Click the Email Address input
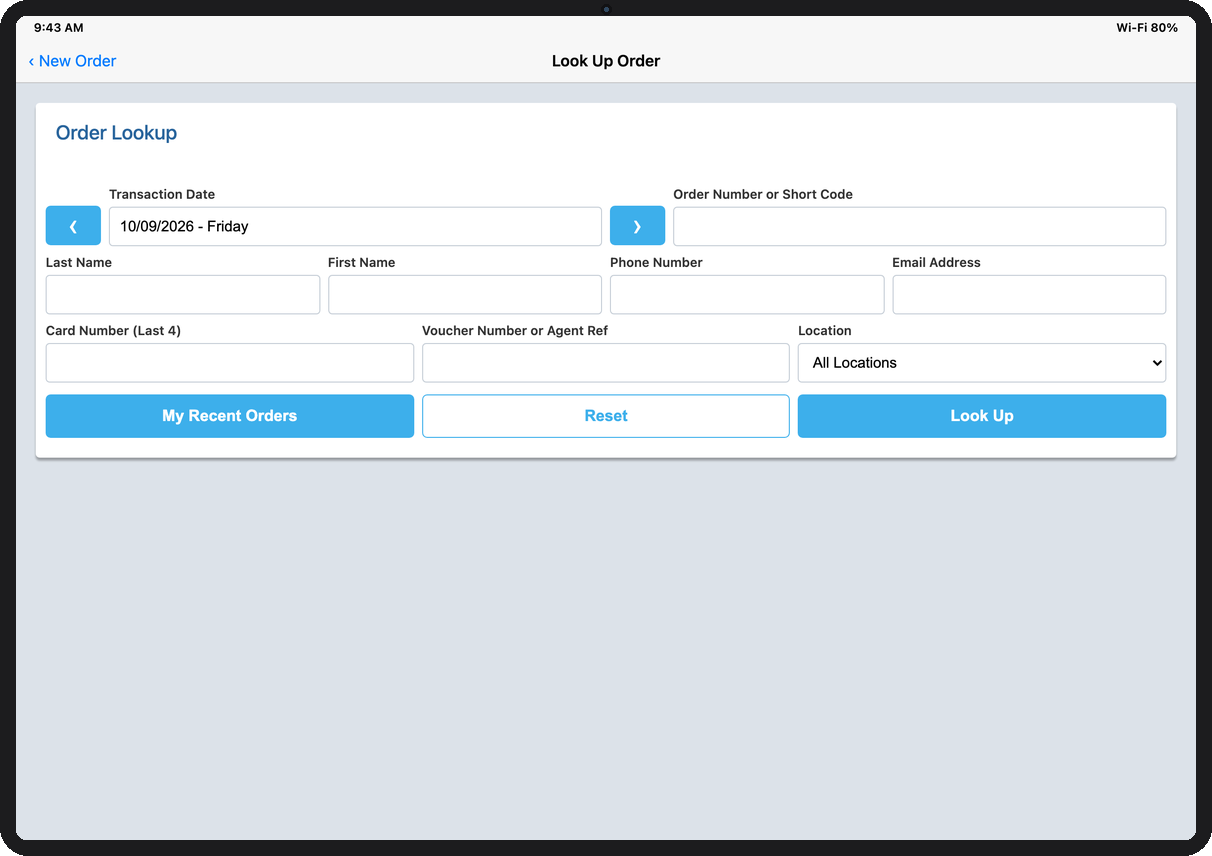This screenshot has height=856, width=1212. (x=1029, y=295)
